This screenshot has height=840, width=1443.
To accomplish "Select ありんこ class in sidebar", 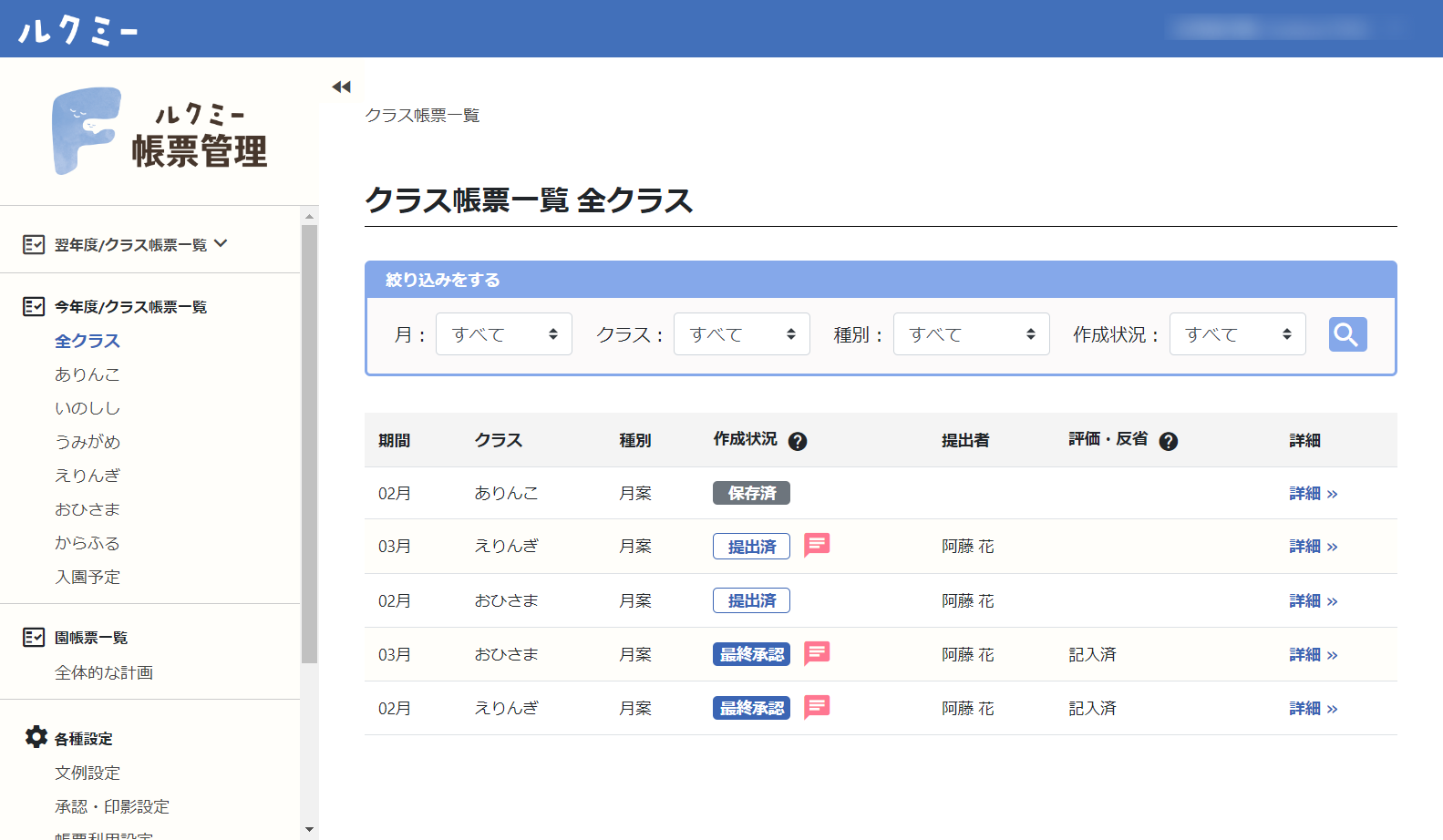I will point(88,374).
